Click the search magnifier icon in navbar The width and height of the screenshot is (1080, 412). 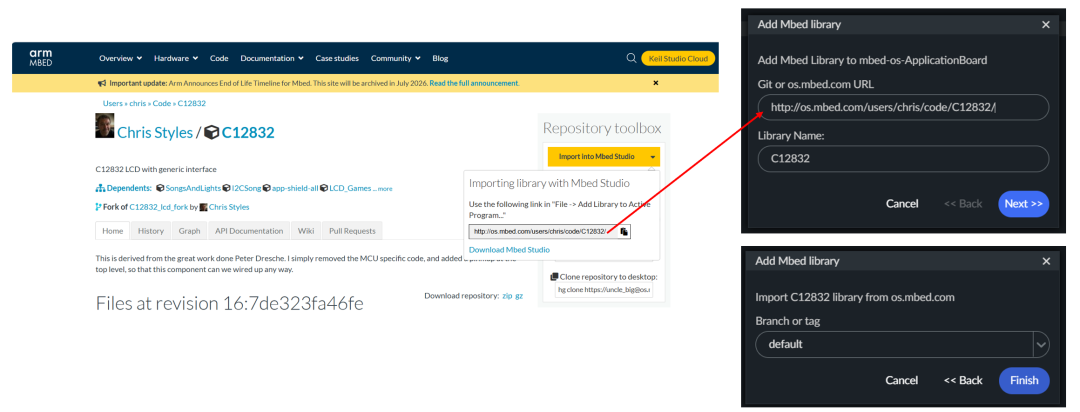point(631,58)
